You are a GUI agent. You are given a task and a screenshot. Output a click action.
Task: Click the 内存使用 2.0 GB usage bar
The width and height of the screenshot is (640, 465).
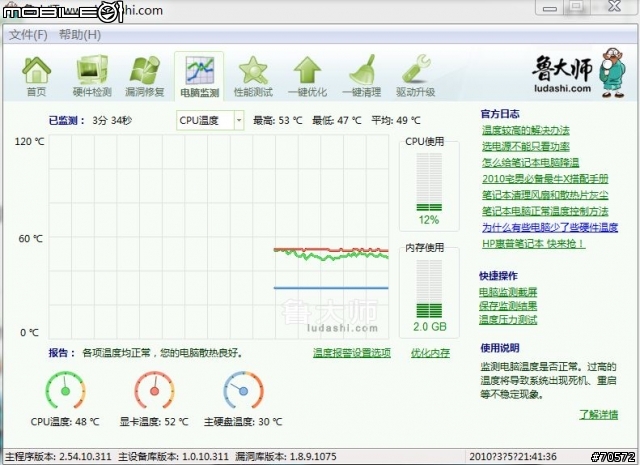pyautogui.click(x=429, y=289)
